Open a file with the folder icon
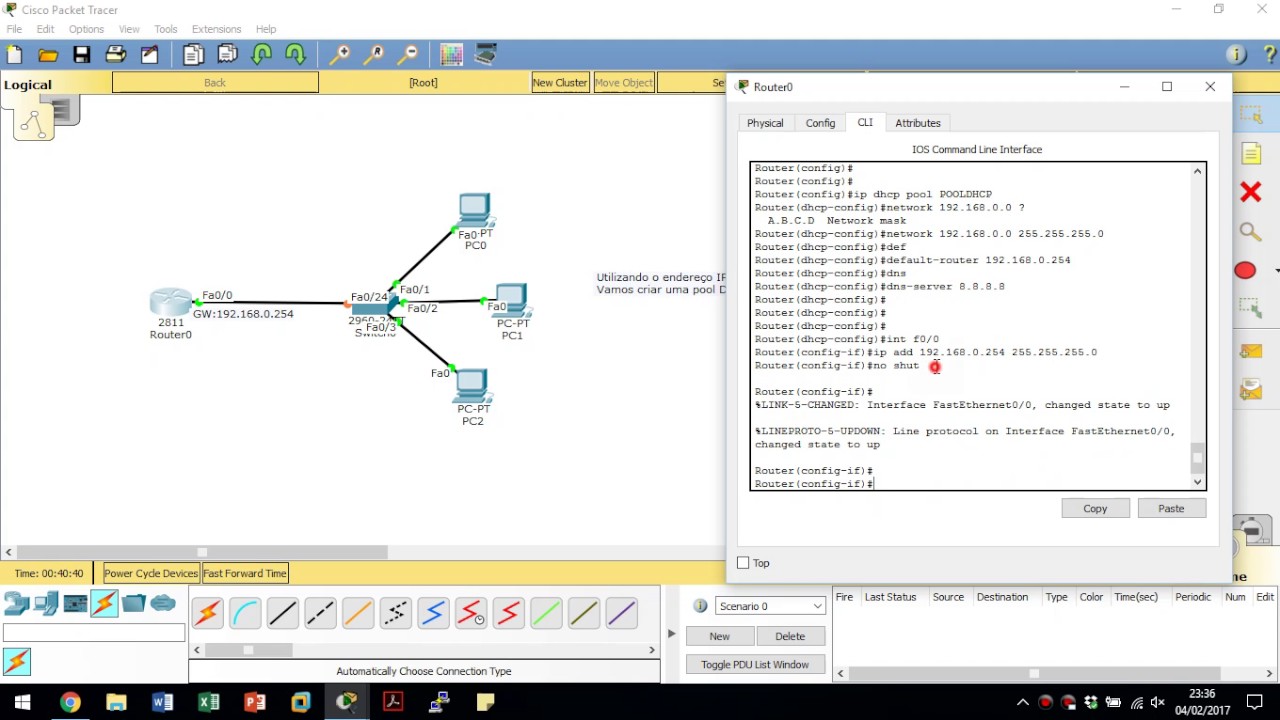The height and width of the screenshot is (720, 1280). [48, 55]
